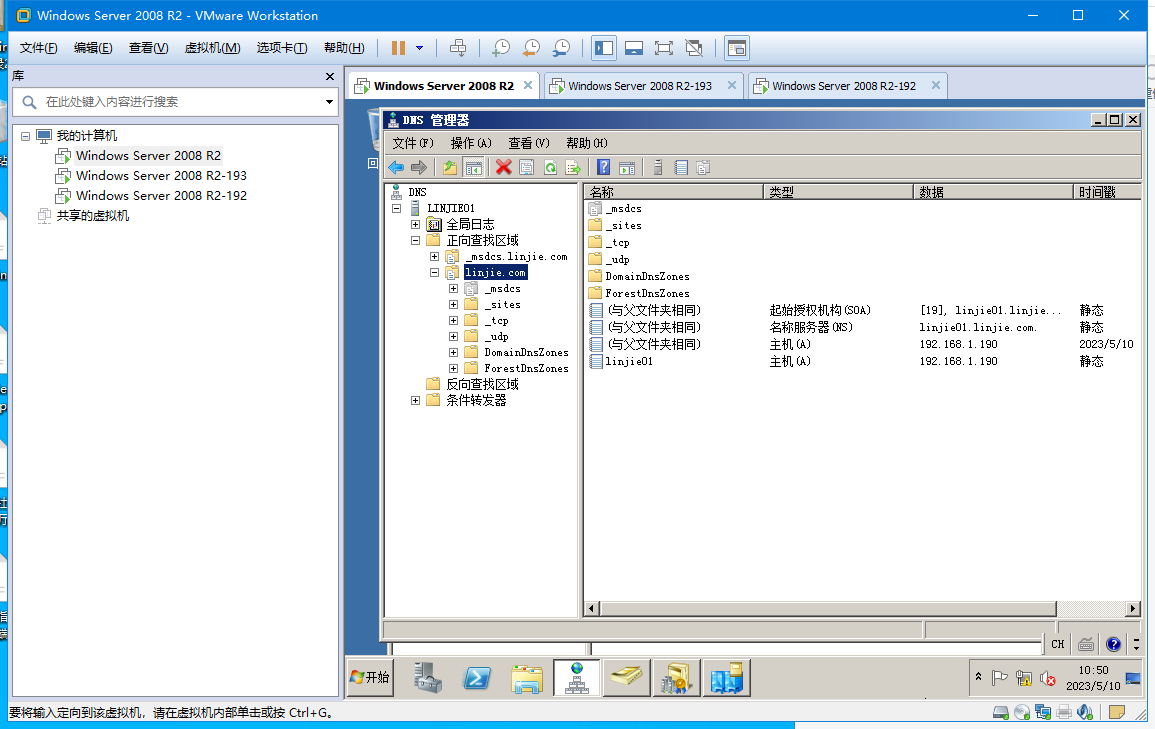Screen dimensions: 1155x729
Task: Open the DNS manager 帮助(H) menu
Action: [x=587, y=143]
